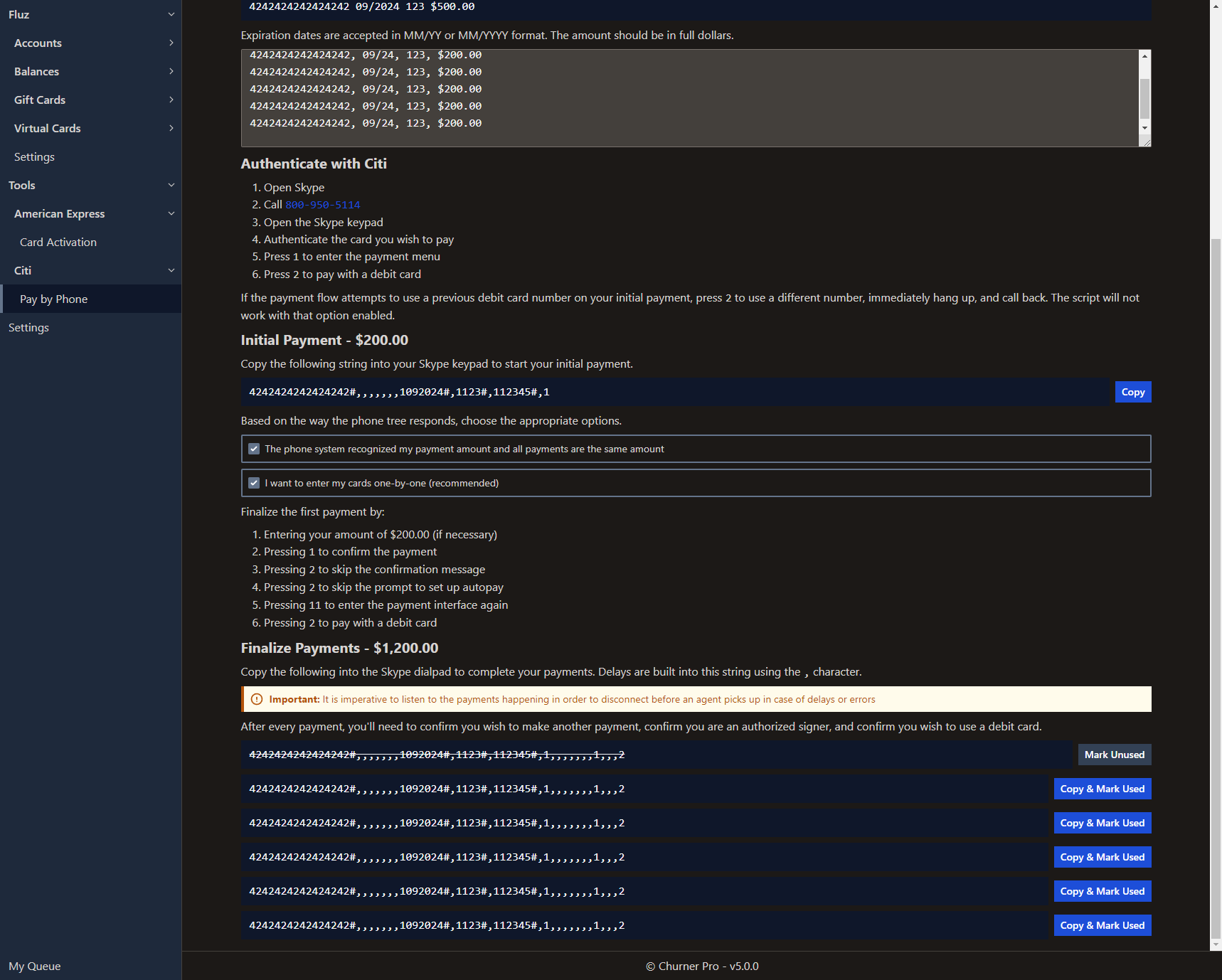1222x980 pixels.
Task: Open Pay by Phone page
Action: click(54, 299)
